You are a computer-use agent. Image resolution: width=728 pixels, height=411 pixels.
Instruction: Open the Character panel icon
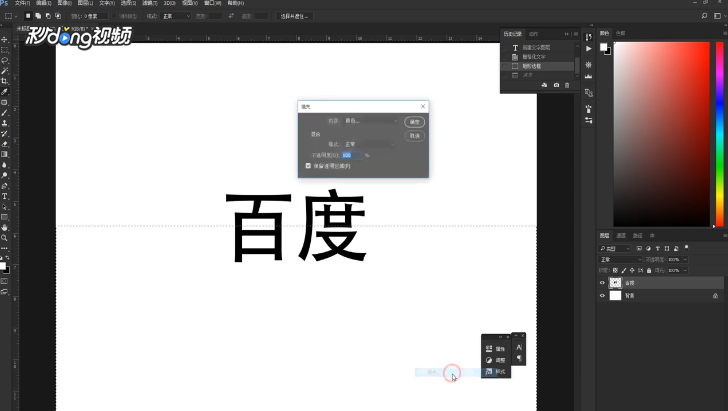coord(519,347)
